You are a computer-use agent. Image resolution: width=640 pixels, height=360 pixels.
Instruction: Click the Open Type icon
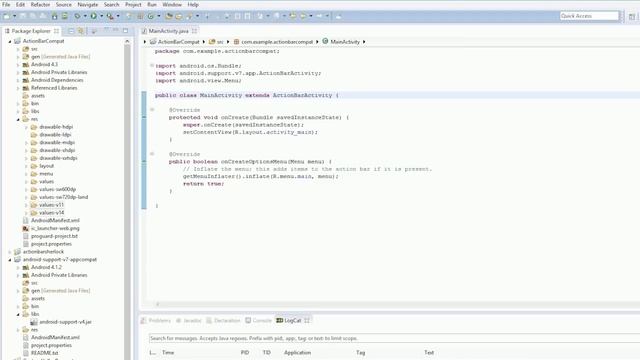click(169, 16)
